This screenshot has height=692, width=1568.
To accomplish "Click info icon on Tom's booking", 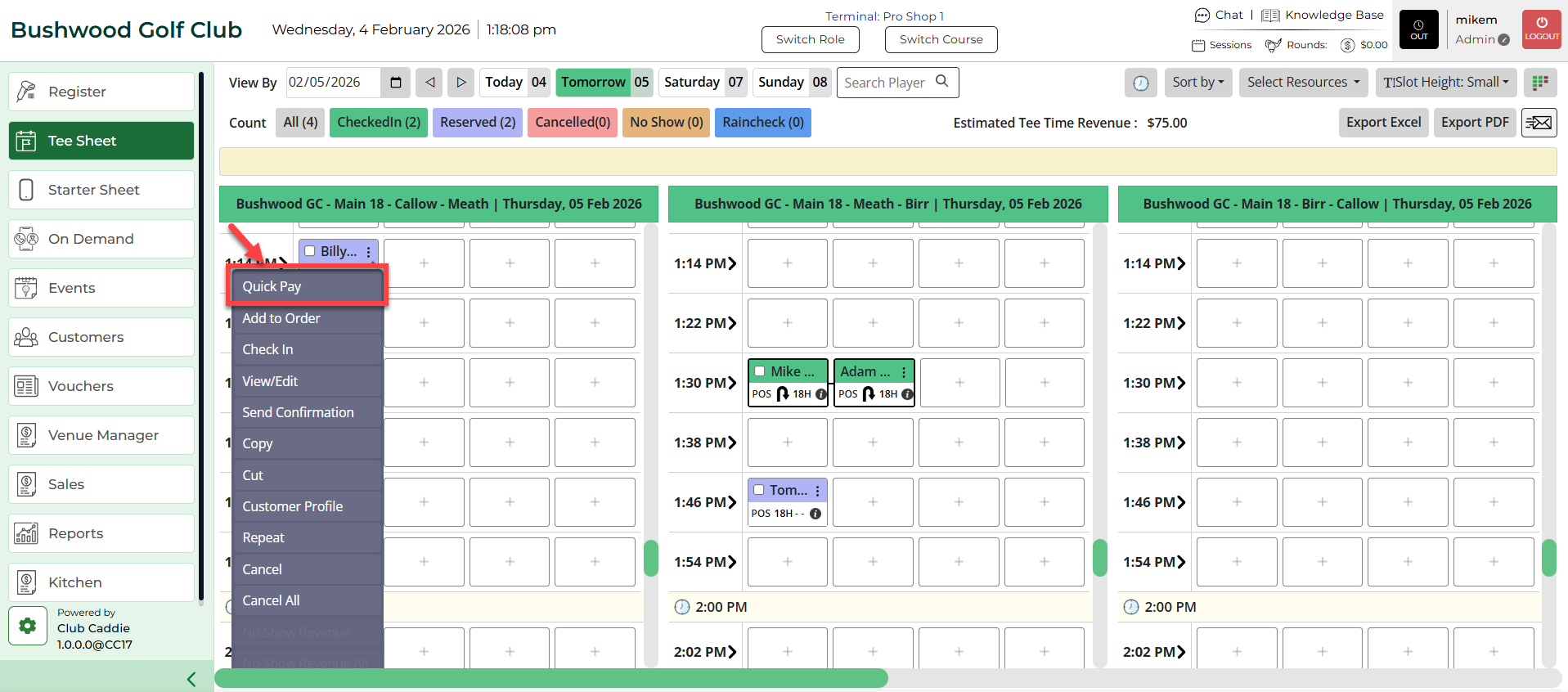I will pyautogui.click(x=815, y=514).
